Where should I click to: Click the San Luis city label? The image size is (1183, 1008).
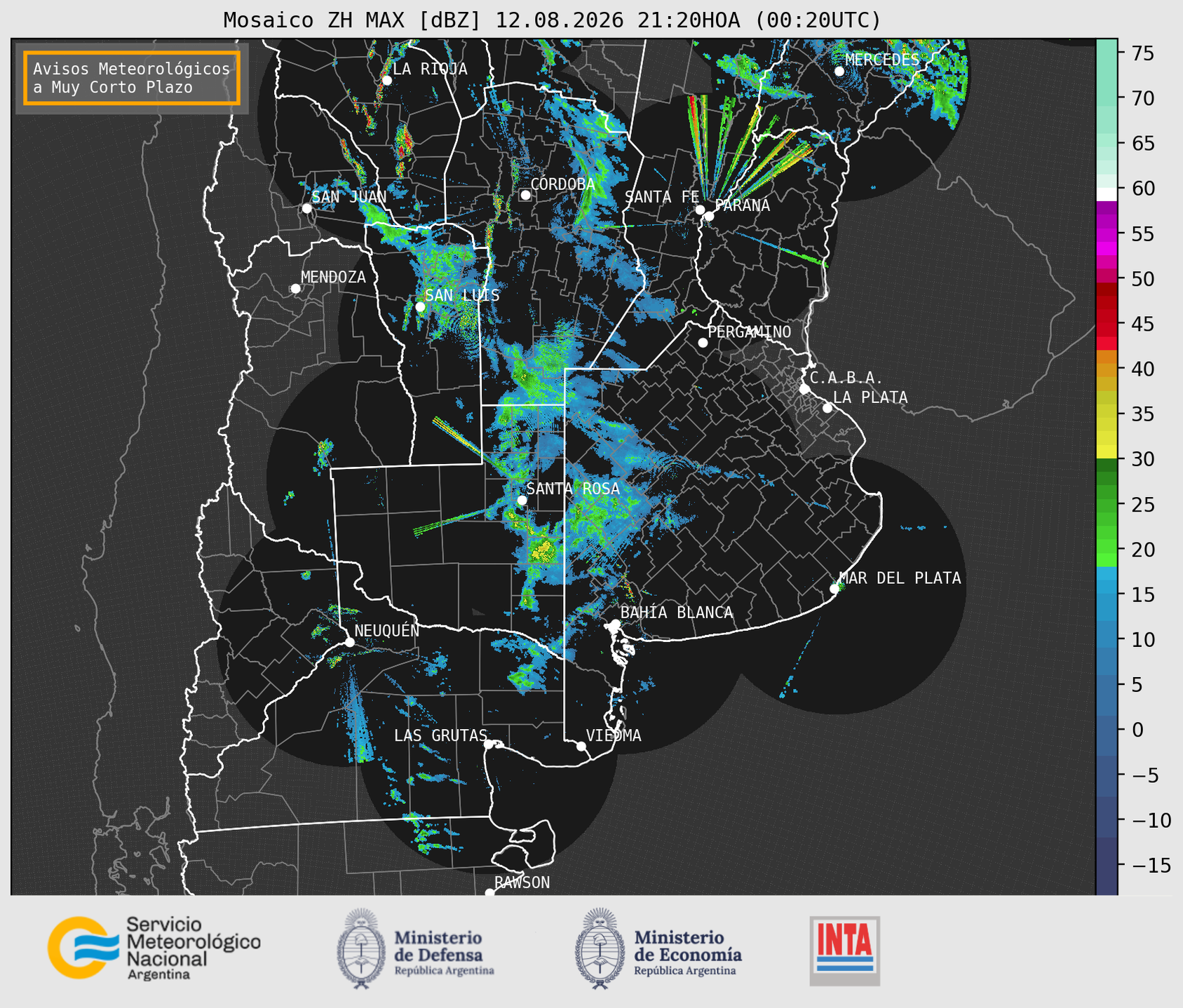[x=462, y=295]
